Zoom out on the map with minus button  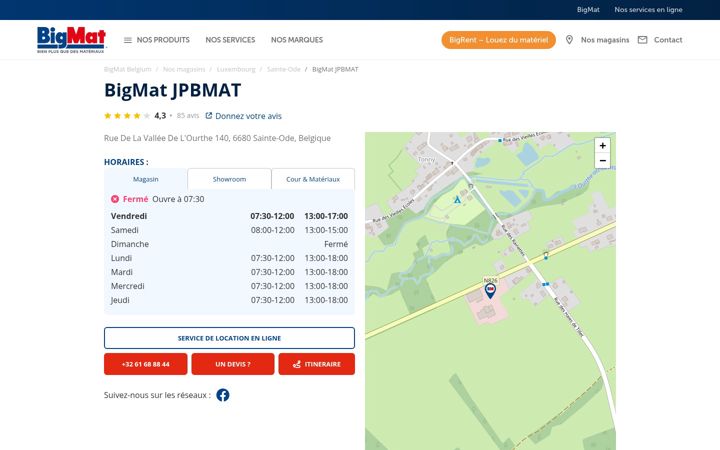click(x=602, y=161)
